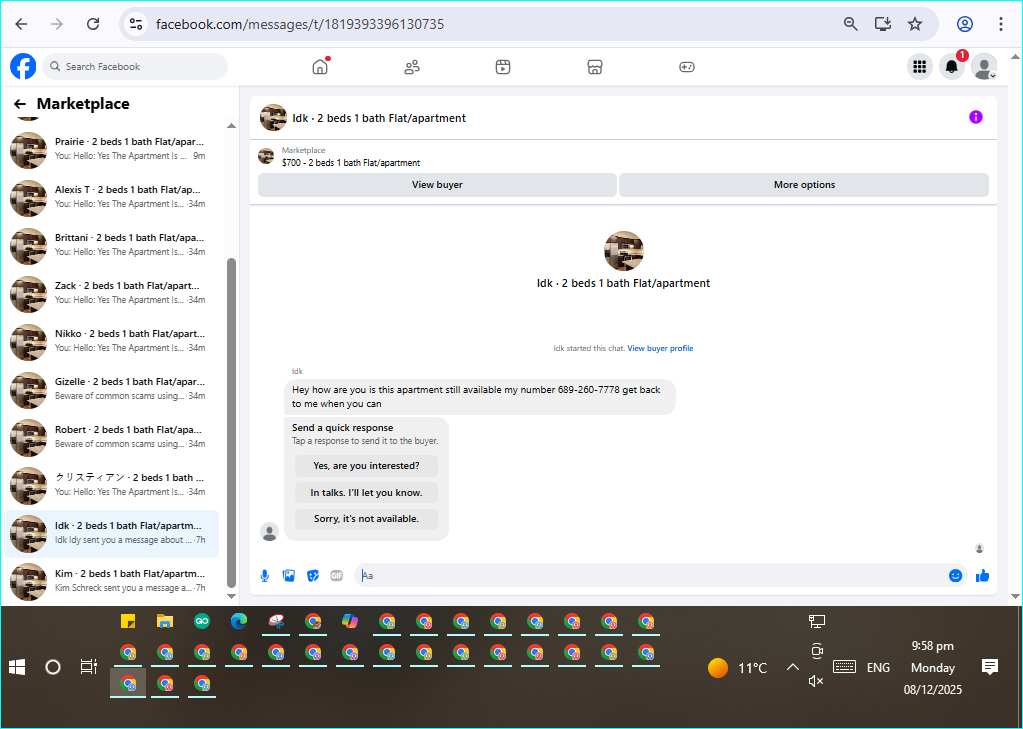
Task: Open Prairie conversation
Action: pos(111,149)
